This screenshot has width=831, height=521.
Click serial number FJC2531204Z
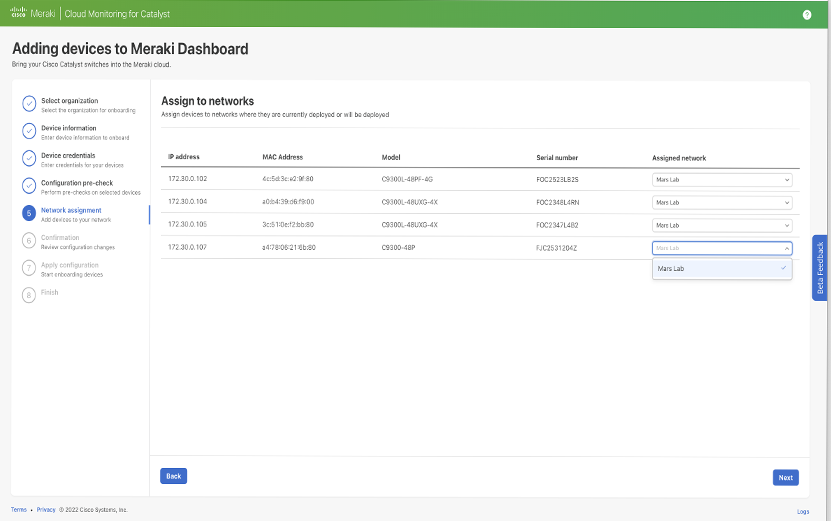point(556,248)
